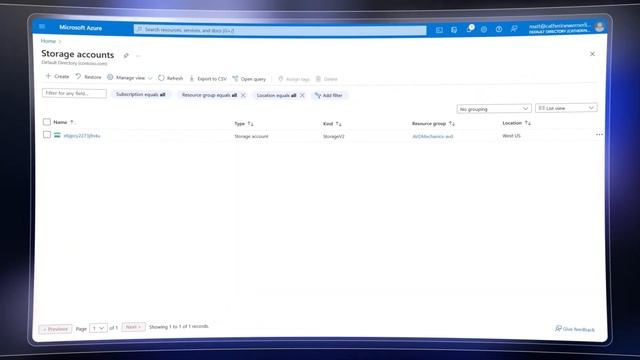Image resolution: width=640 pixels, height=360 pixels.
Task: Go to the Home breadcrumb
Action: click(48, 41)
